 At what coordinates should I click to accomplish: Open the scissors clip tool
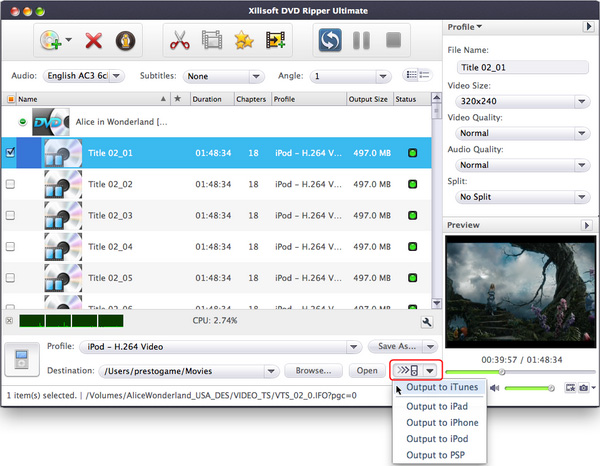click(180, 41)
